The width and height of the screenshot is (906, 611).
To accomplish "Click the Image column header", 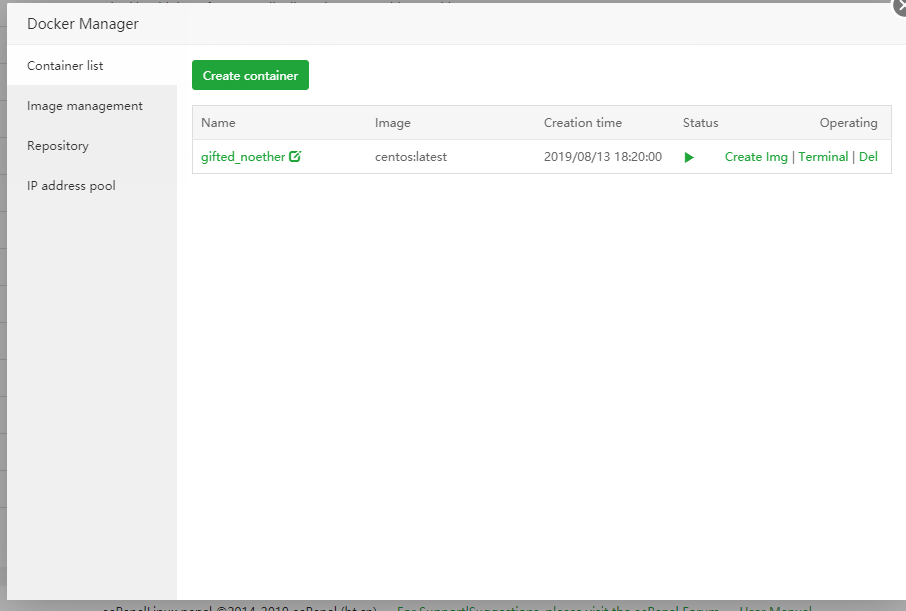I will pos(392,122).
